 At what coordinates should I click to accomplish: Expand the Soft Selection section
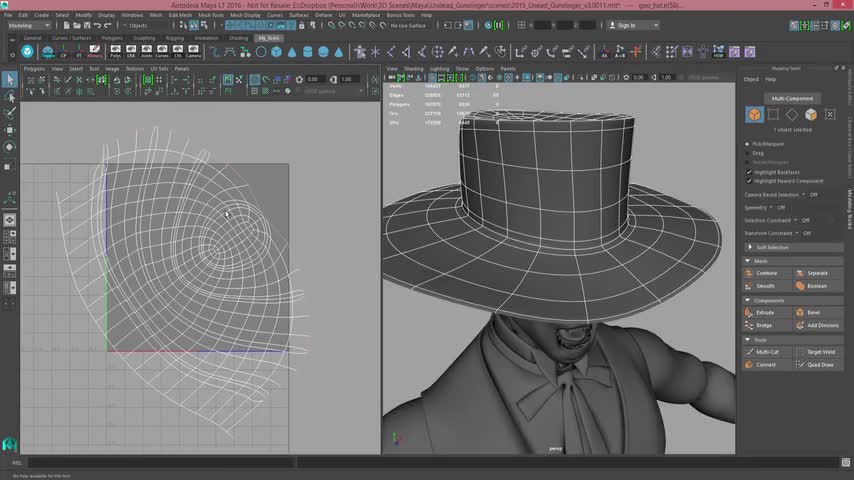(771, 247)
